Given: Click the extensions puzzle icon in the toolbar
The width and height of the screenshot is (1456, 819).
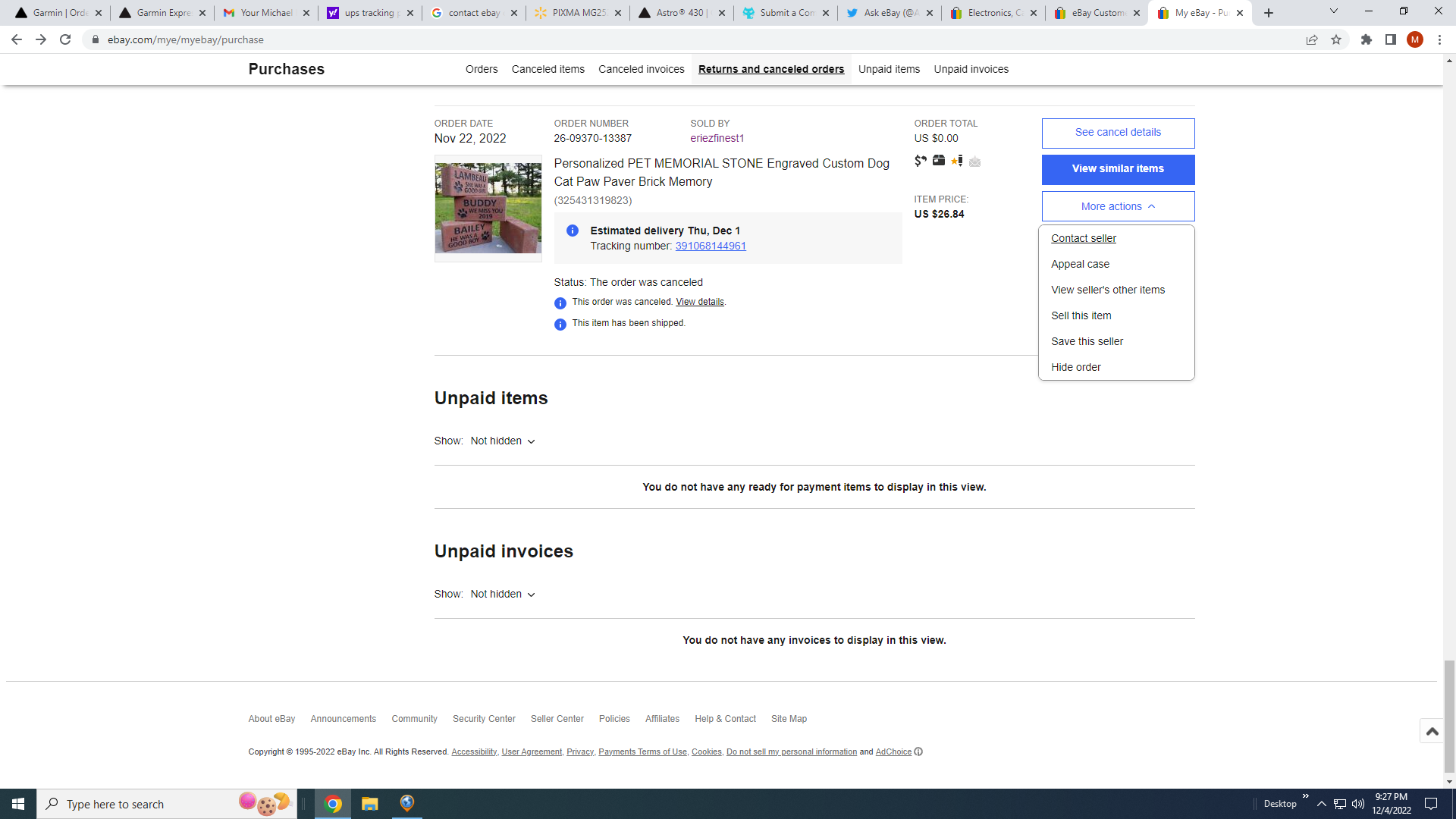Looking at the screenshot, I should click(1367, 39).
